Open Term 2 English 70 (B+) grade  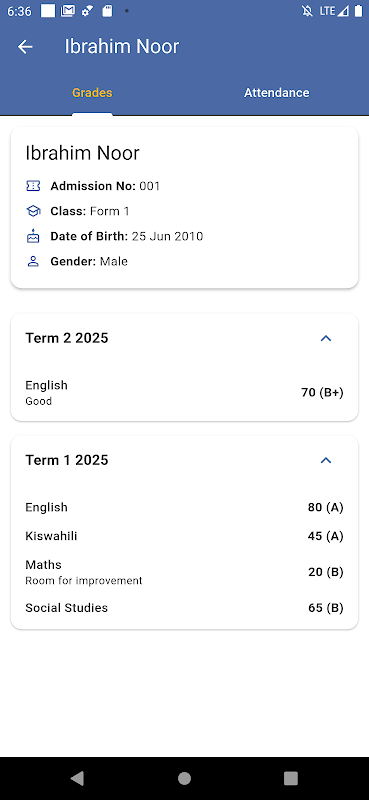point(184,392)
